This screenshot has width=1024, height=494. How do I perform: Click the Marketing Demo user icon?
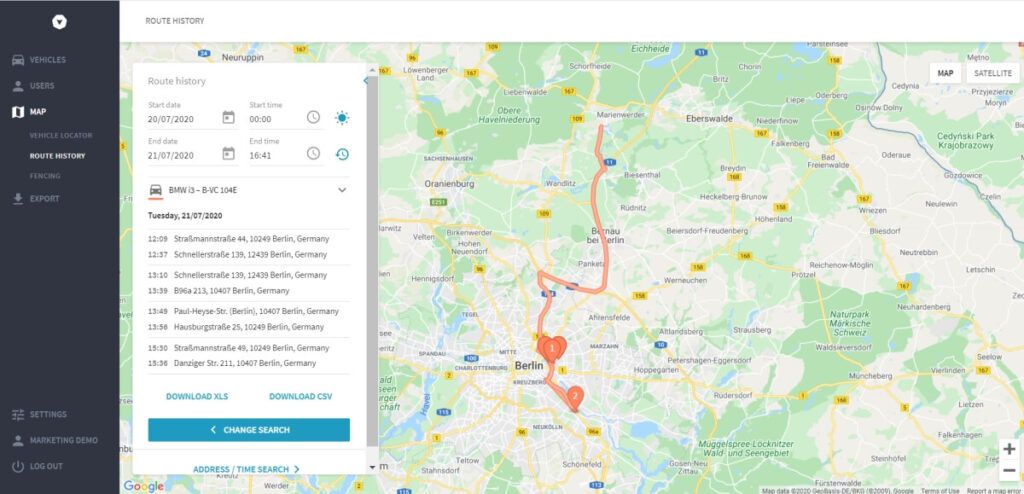tap(18, 440)
